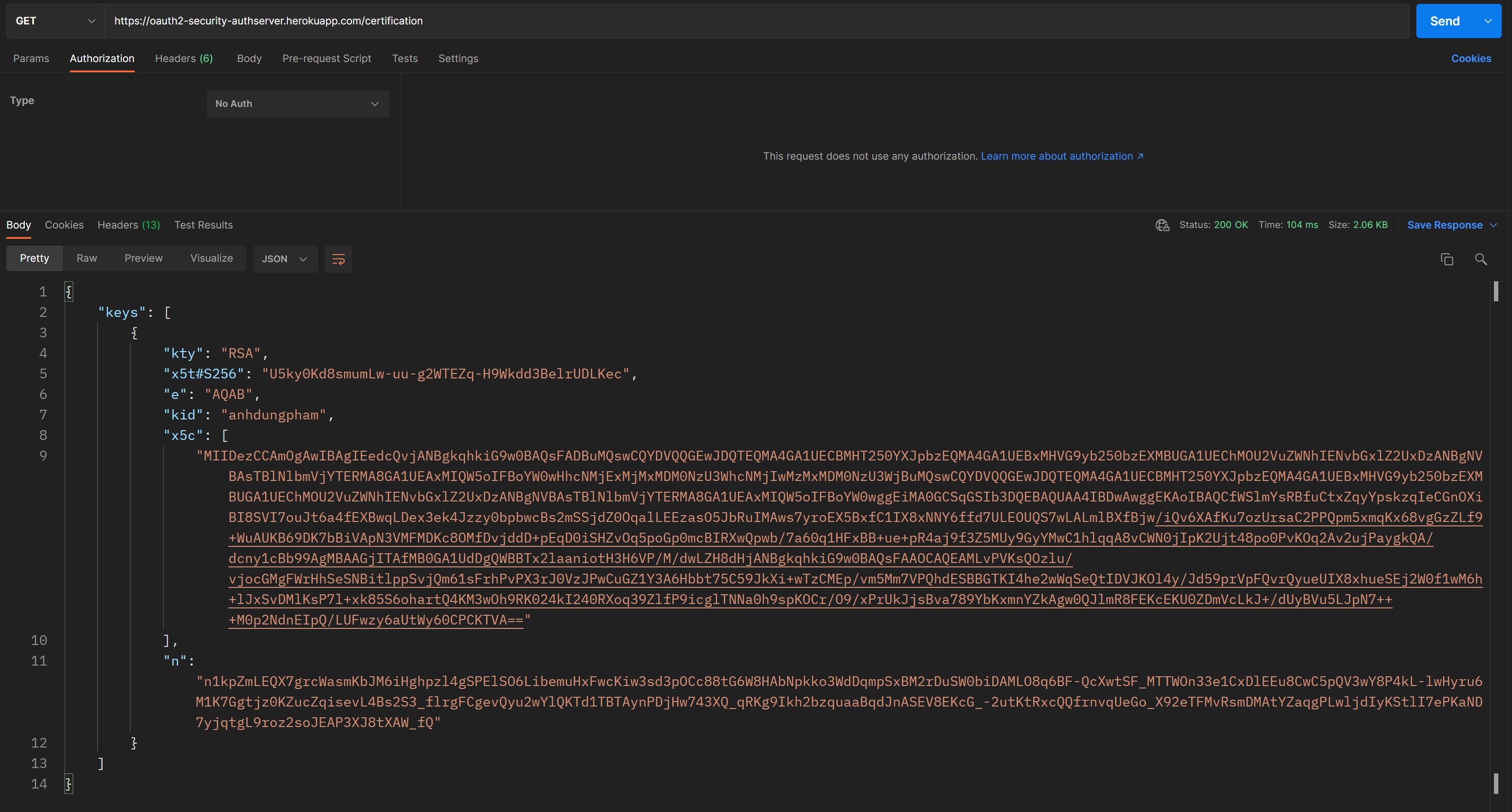Click the network information icon near Status
Image resolution: width=1512 pixels, height=812 pixels.
1162,225
